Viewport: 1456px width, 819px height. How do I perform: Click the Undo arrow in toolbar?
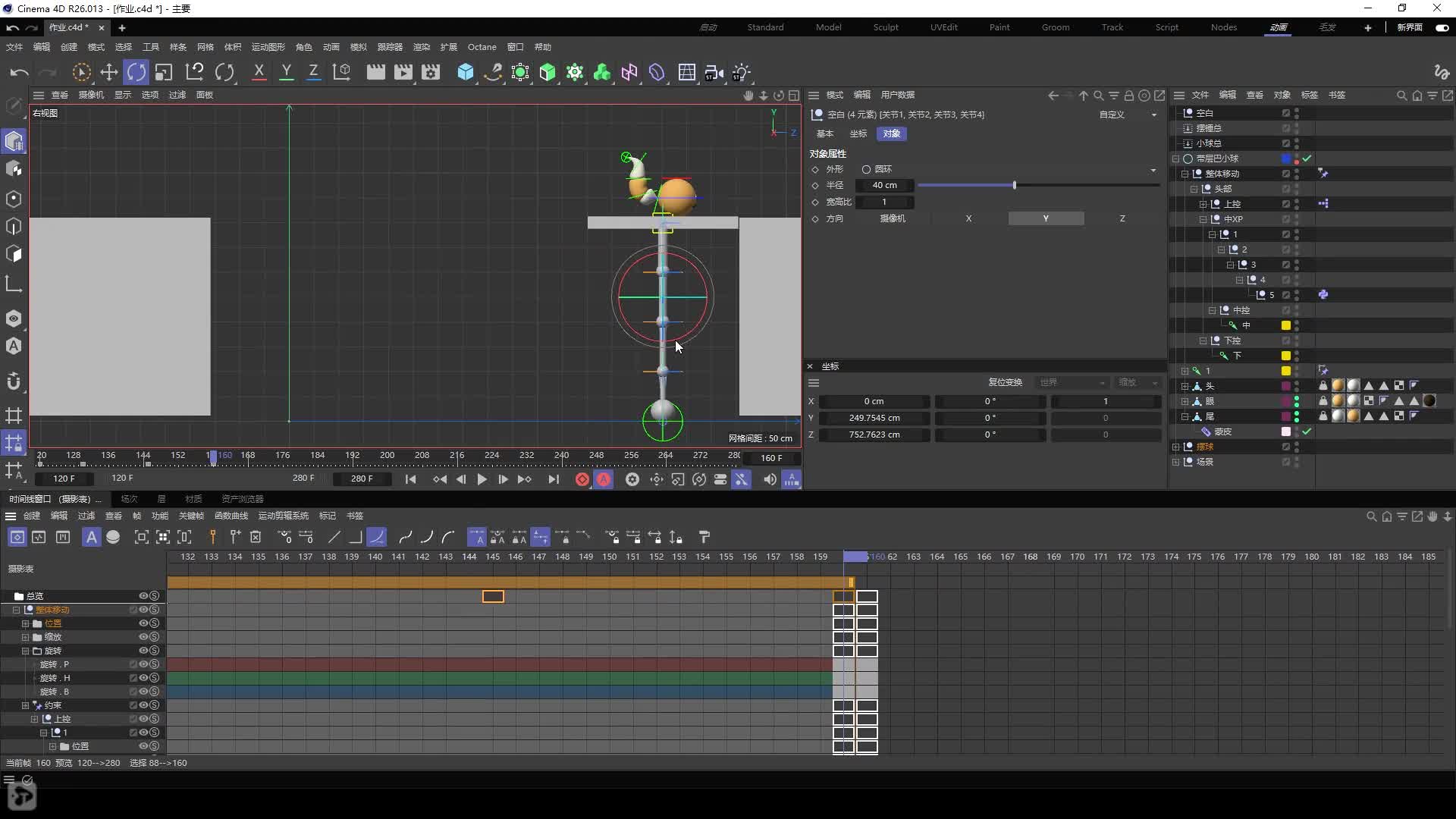pyautogui.click(x=19, y=72)
